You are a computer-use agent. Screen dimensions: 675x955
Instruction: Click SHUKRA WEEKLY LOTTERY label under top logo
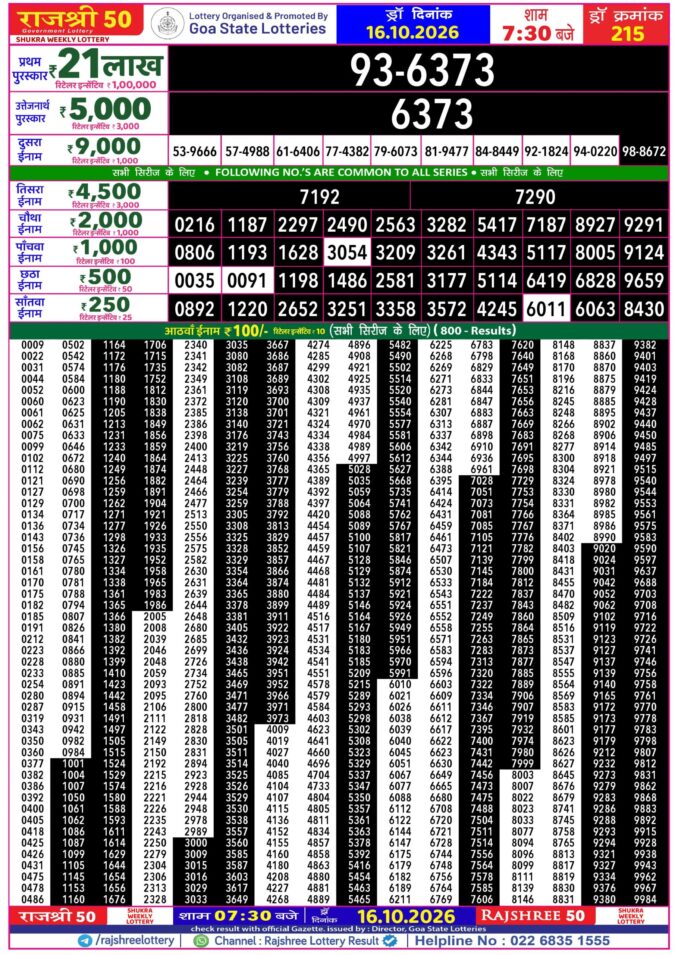[x=63, y=40]
